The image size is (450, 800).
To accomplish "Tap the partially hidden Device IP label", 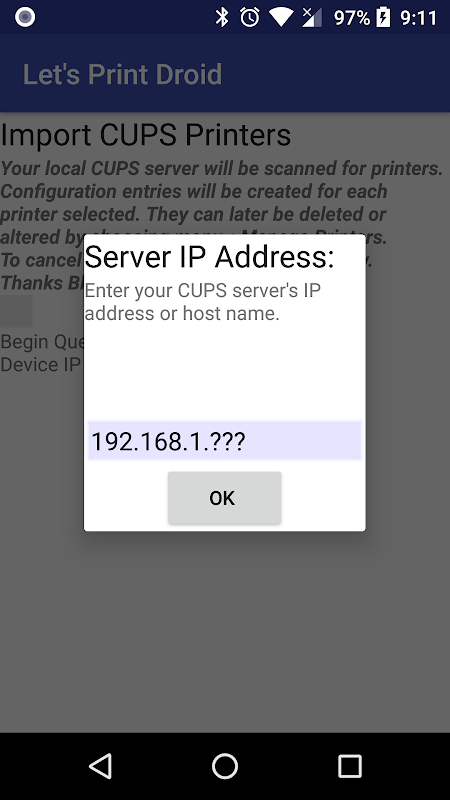I will pyautogui.click(x=41, y=364).
